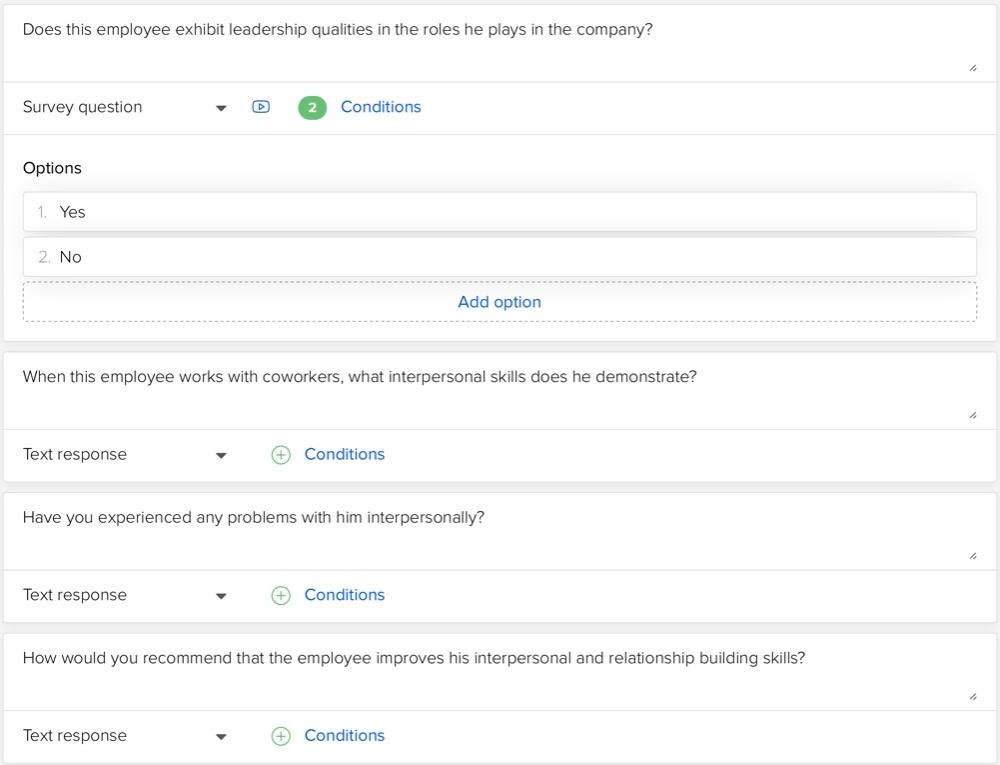Click the video attachment icon beside Survey question
The height and width of the screenshot is (765, 1000).
[x=261, y=106]
